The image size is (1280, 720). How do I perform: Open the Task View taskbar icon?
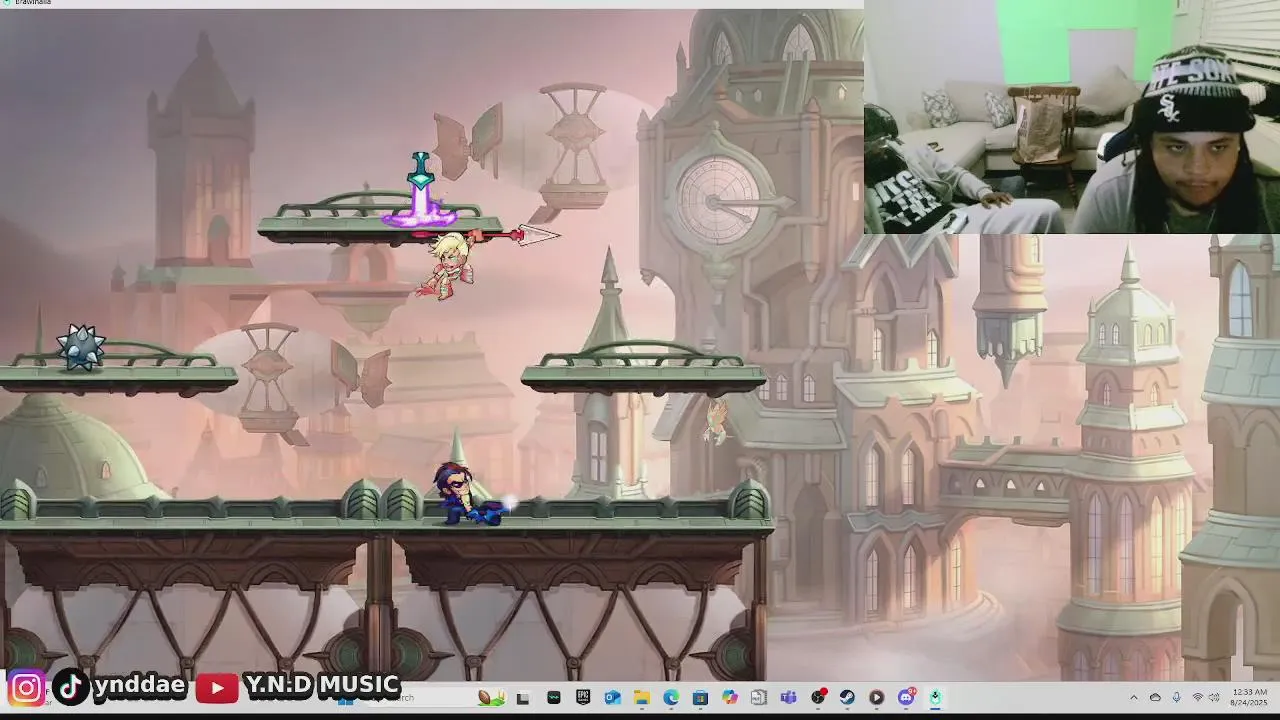tap(522, 697)
